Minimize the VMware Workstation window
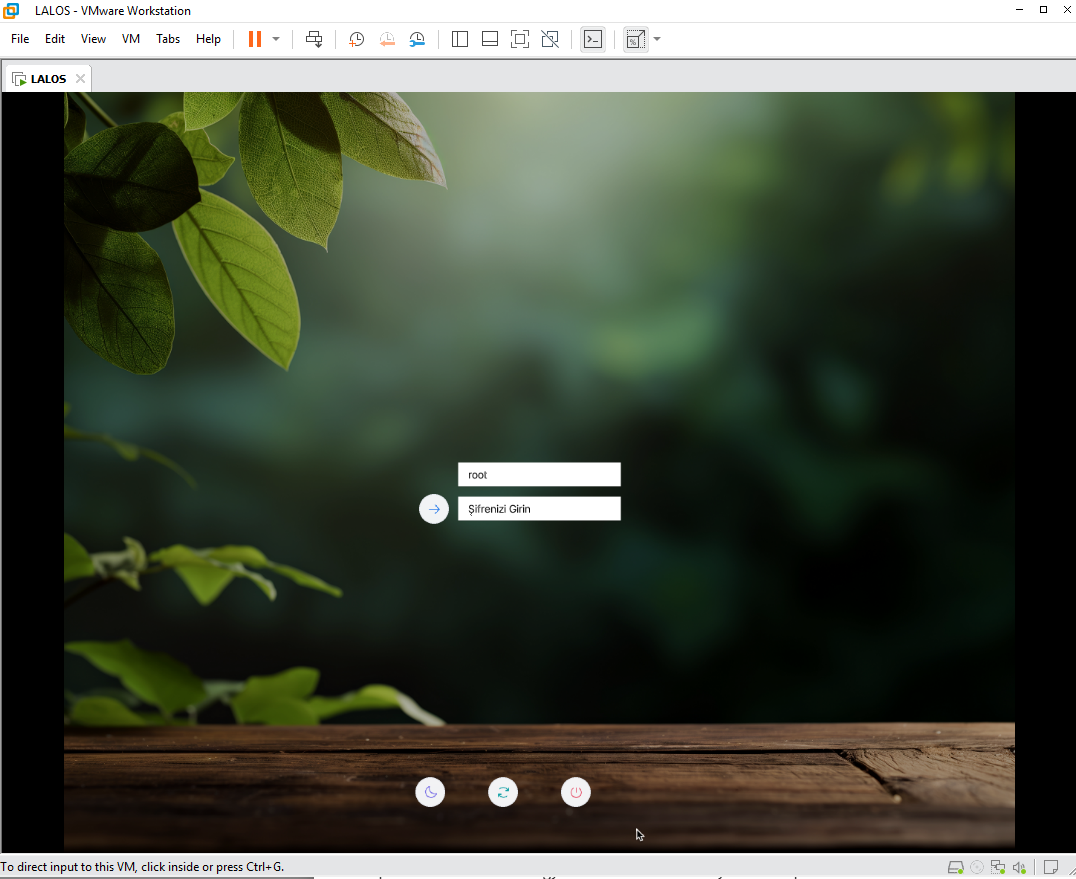This screenshot has height=879, width=1076. click(x=1019, y=10)
